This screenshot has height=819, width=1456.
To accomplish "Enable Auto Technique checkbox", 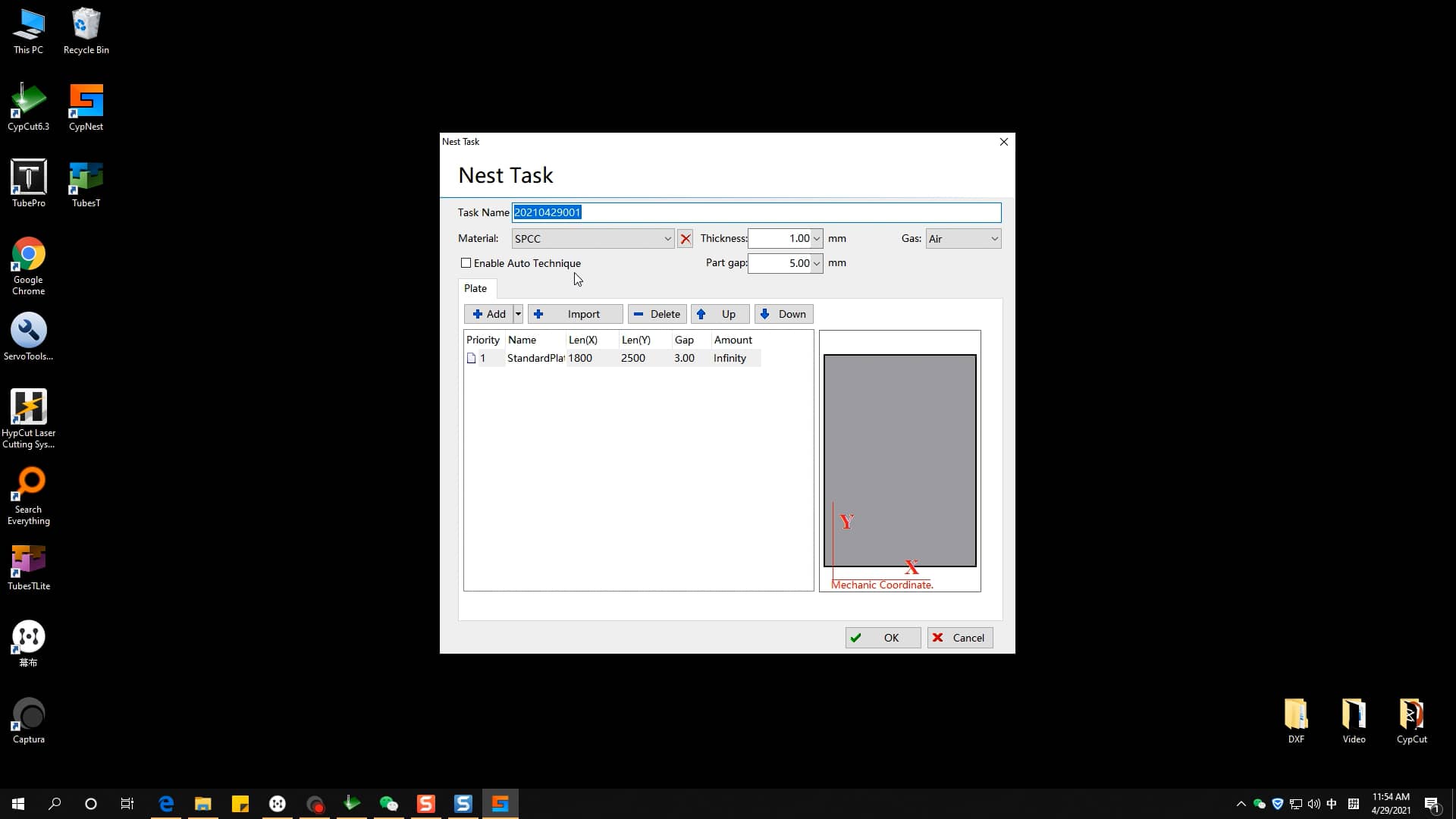I will pos(466,262).
